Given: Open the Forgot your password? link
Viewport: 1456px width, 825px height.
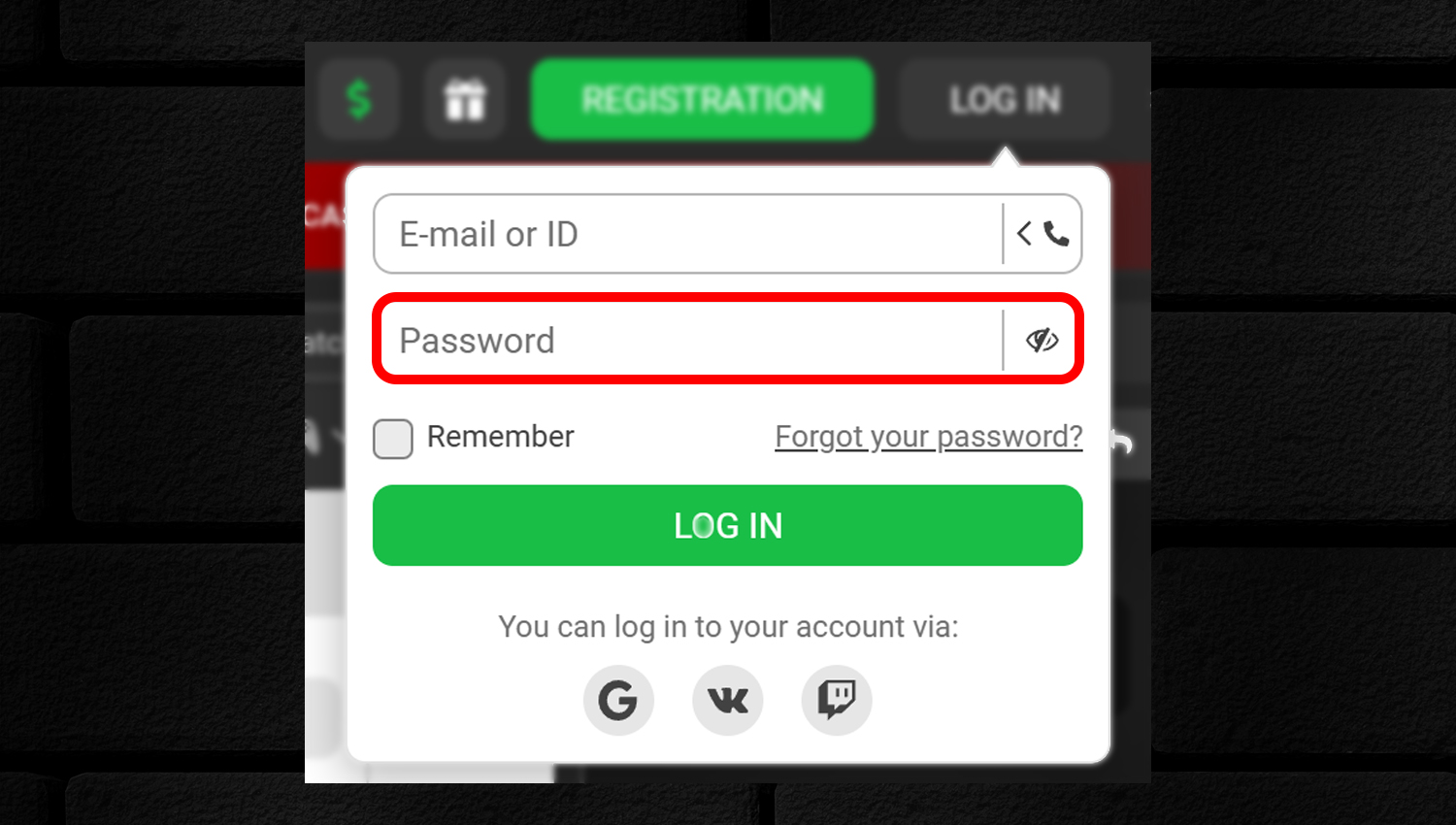Looking at the screenshot, I should (x=929, y=437).
